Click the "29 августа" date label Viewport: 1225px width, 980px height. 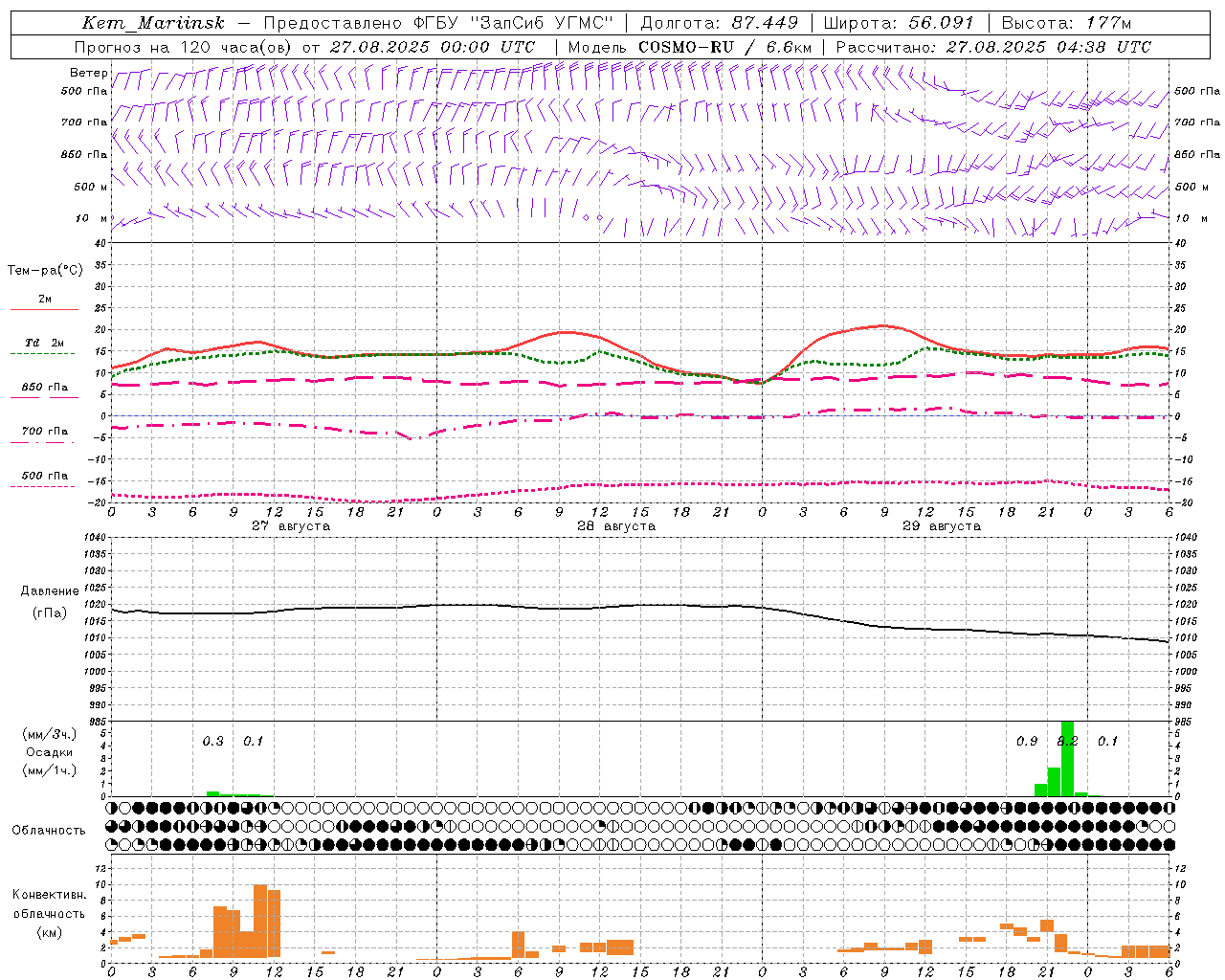point(942,526)
